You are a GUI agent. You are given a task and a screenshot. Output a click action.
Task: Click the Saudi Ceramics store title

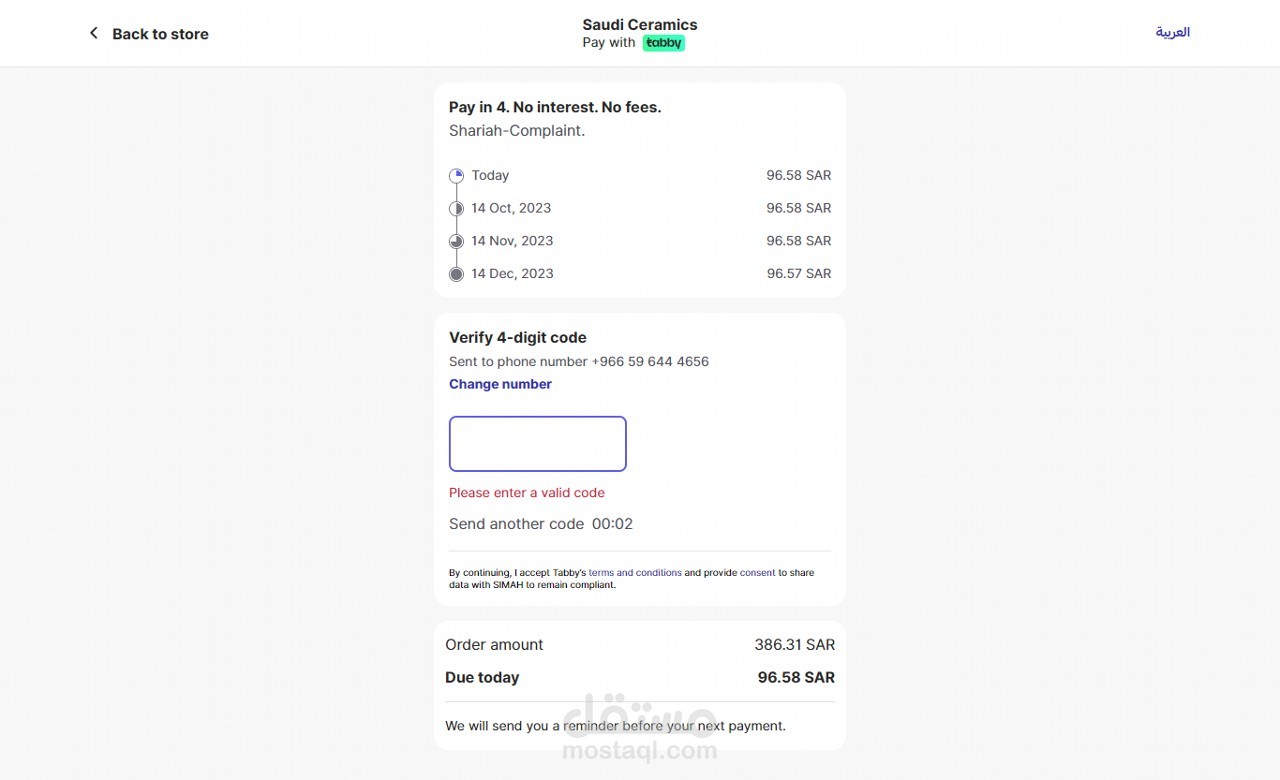tap(640, 24)
